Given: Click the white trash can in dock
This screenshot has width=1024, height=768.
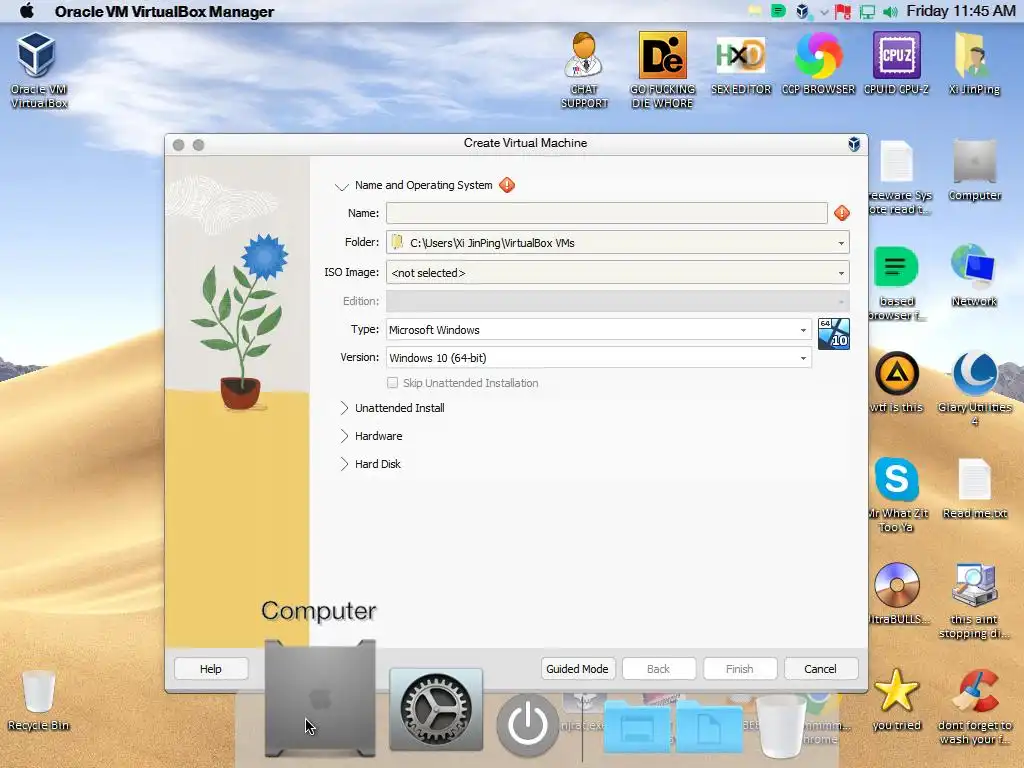Looking at the screenshot, I should [x=781, y=726].
